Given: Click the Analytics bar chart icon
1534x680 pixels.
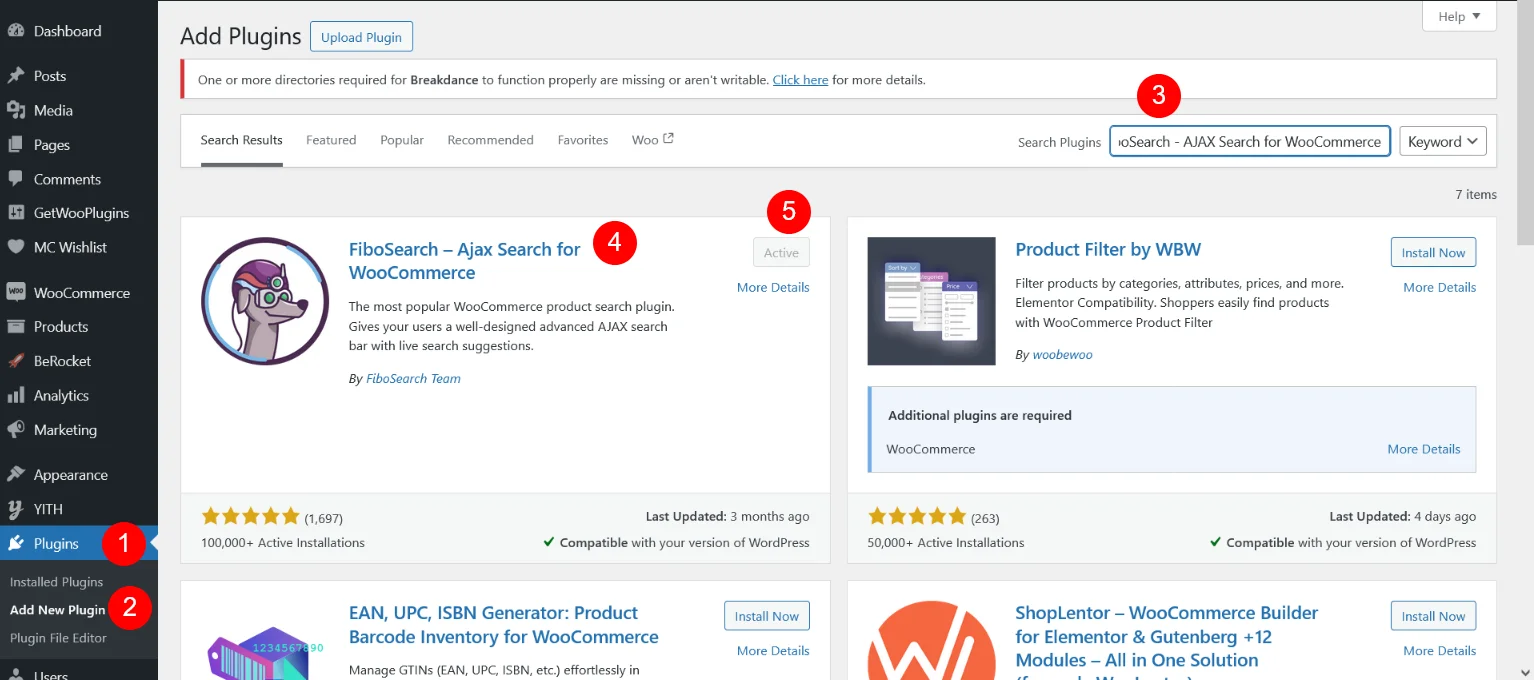Looking at the screenshot, I should tap(16, 396).
